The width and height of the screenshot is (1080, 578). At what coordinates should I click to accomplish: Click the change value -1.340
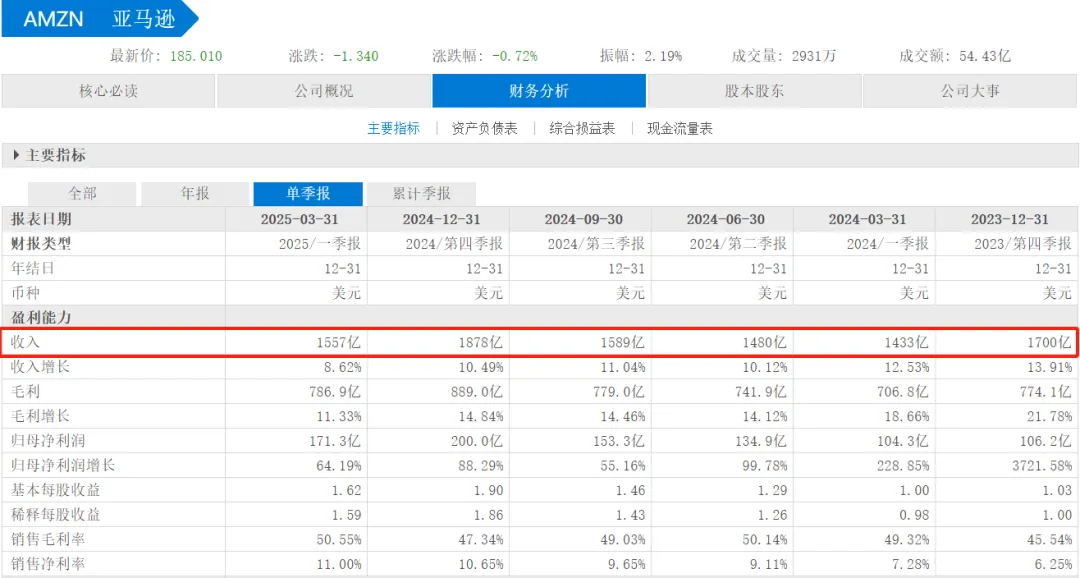tap(355, 56)
